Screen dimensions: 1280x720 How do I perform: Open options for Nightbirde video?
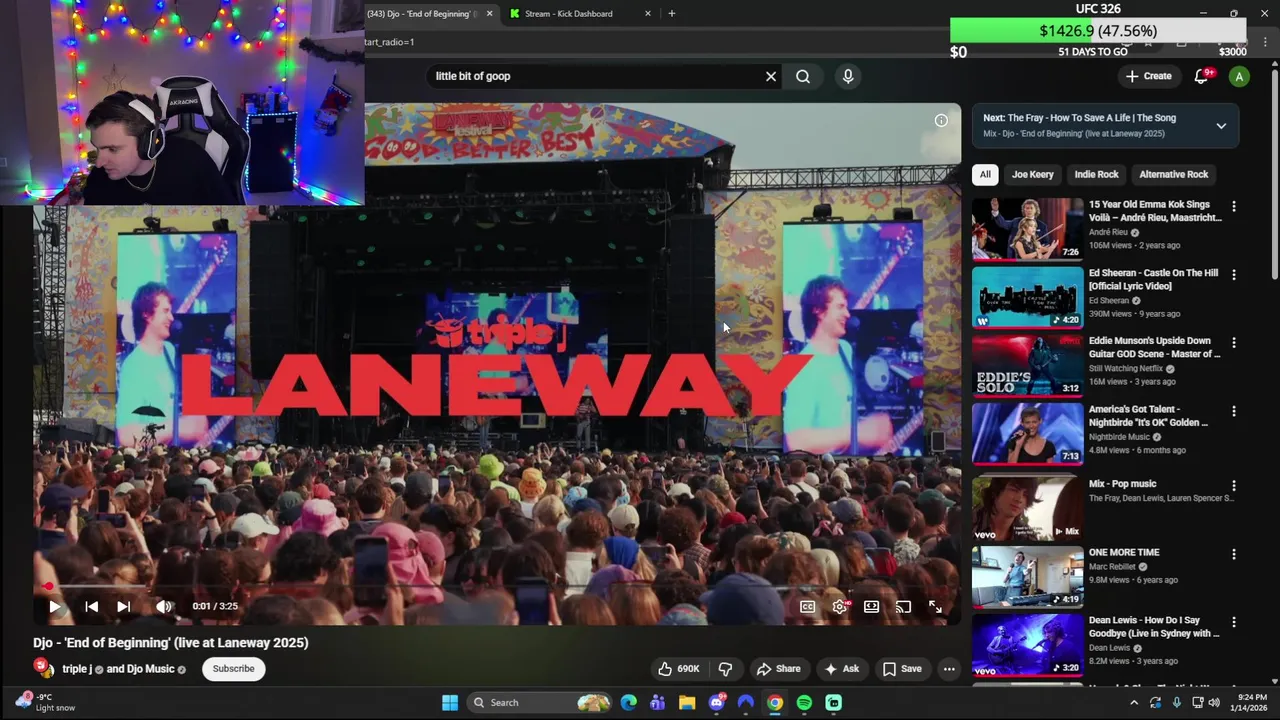pyautogui.click(x=1234, y=411)
